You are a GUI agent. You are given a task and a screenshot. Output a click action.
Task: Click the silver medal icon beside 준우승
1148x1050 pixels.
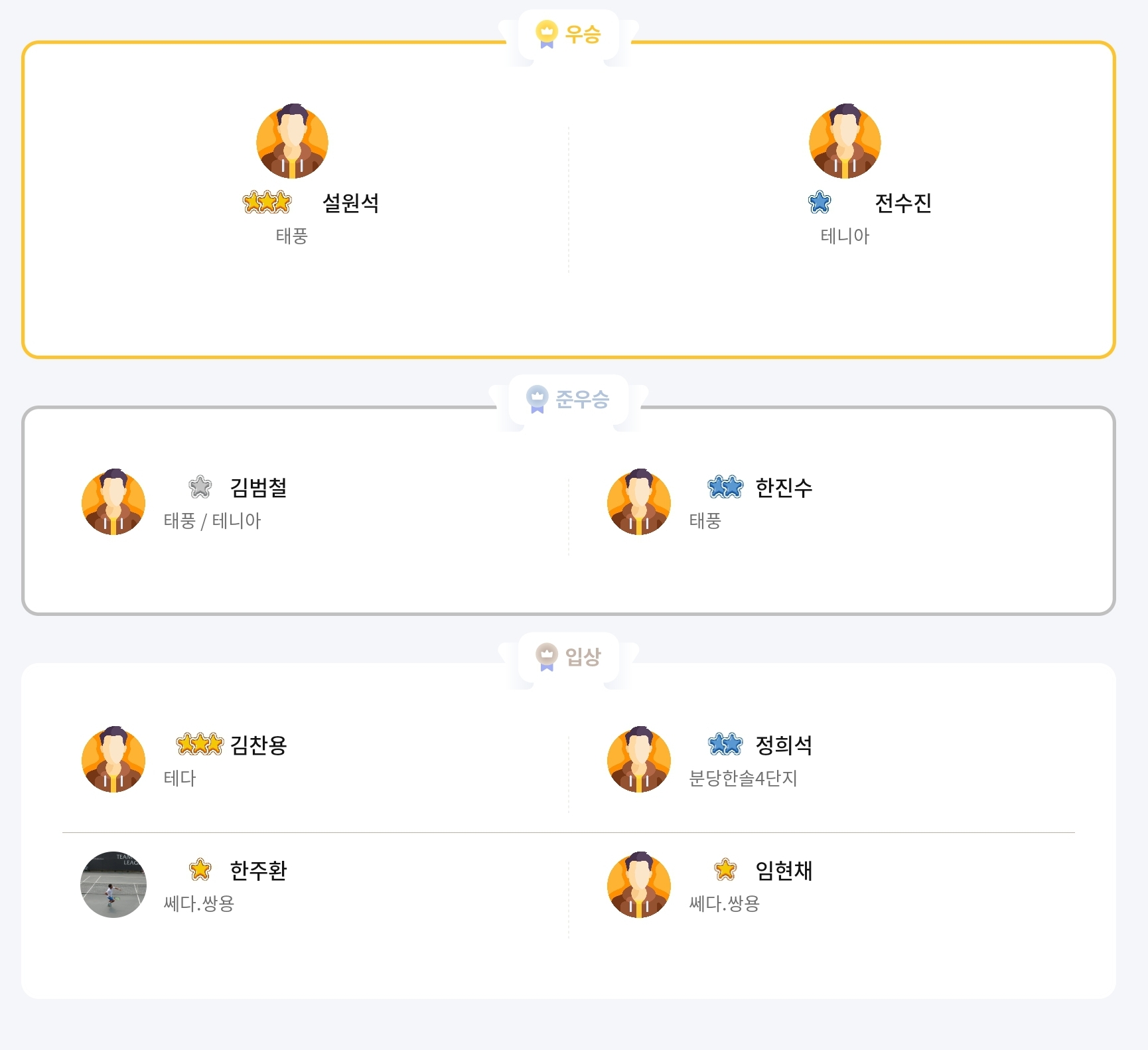pos(537,398)
